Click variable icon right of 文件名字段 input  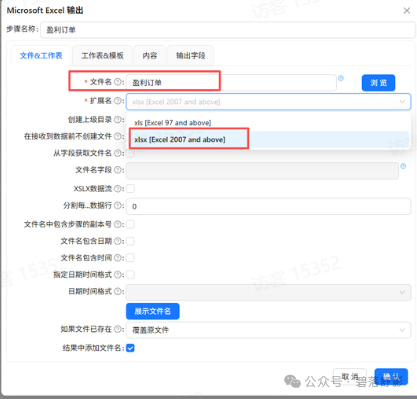(403, 166)
